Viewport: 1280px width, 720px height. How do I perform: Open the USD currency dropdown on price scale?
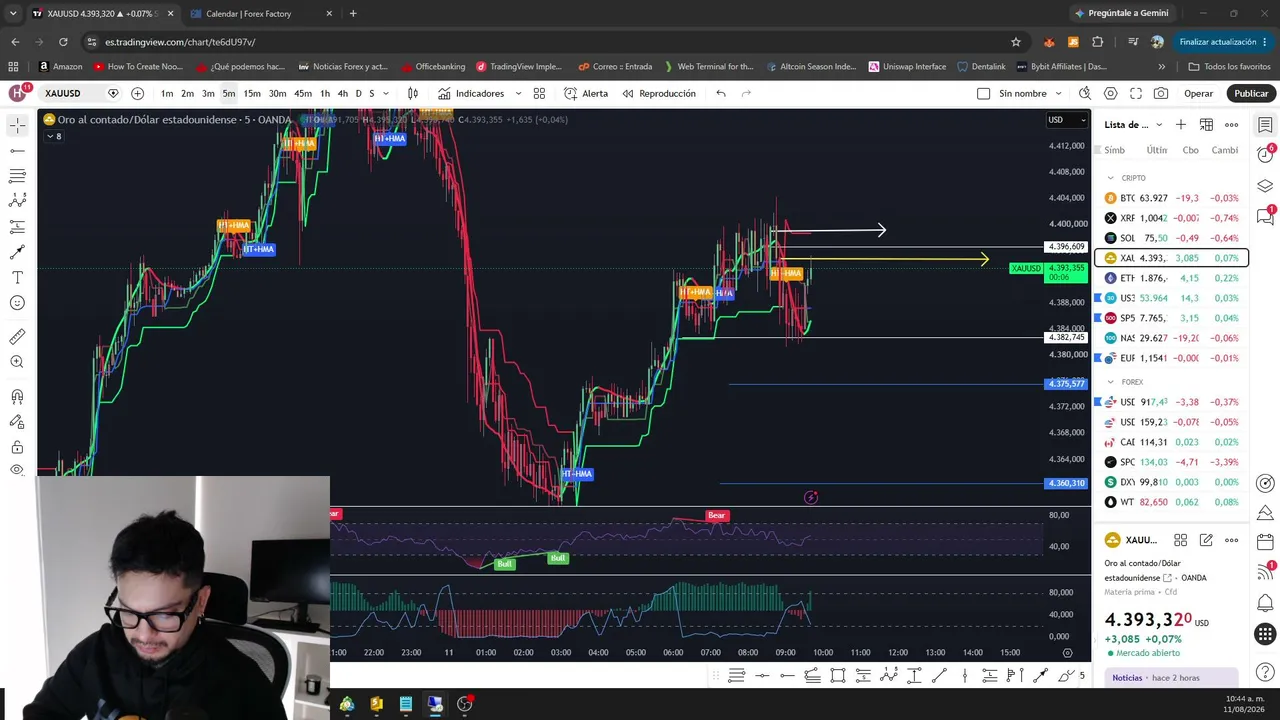[x=1066, y=120]
